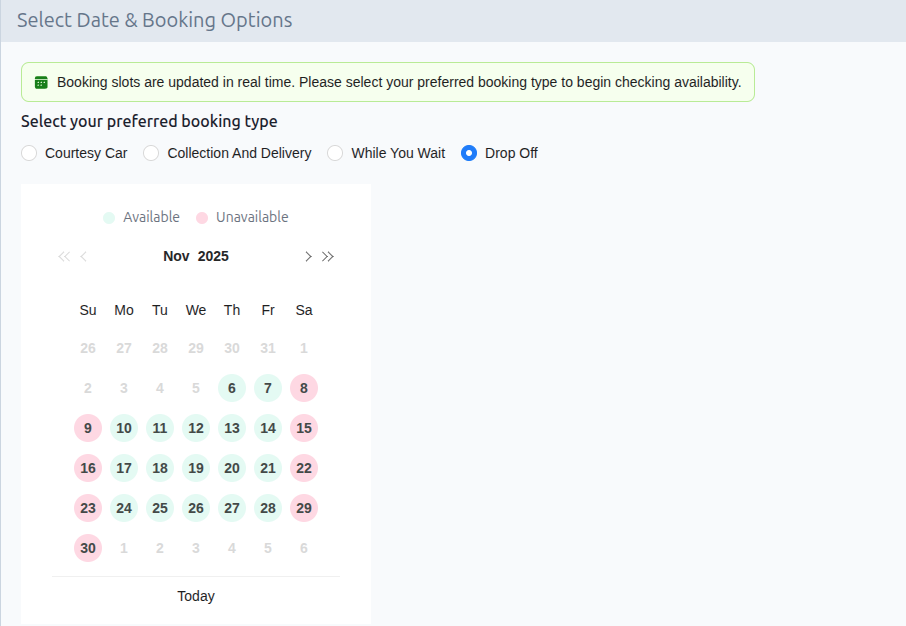Pick available date November 13
Viewport: 906px width, 626px height.
(x=232, y=428)
